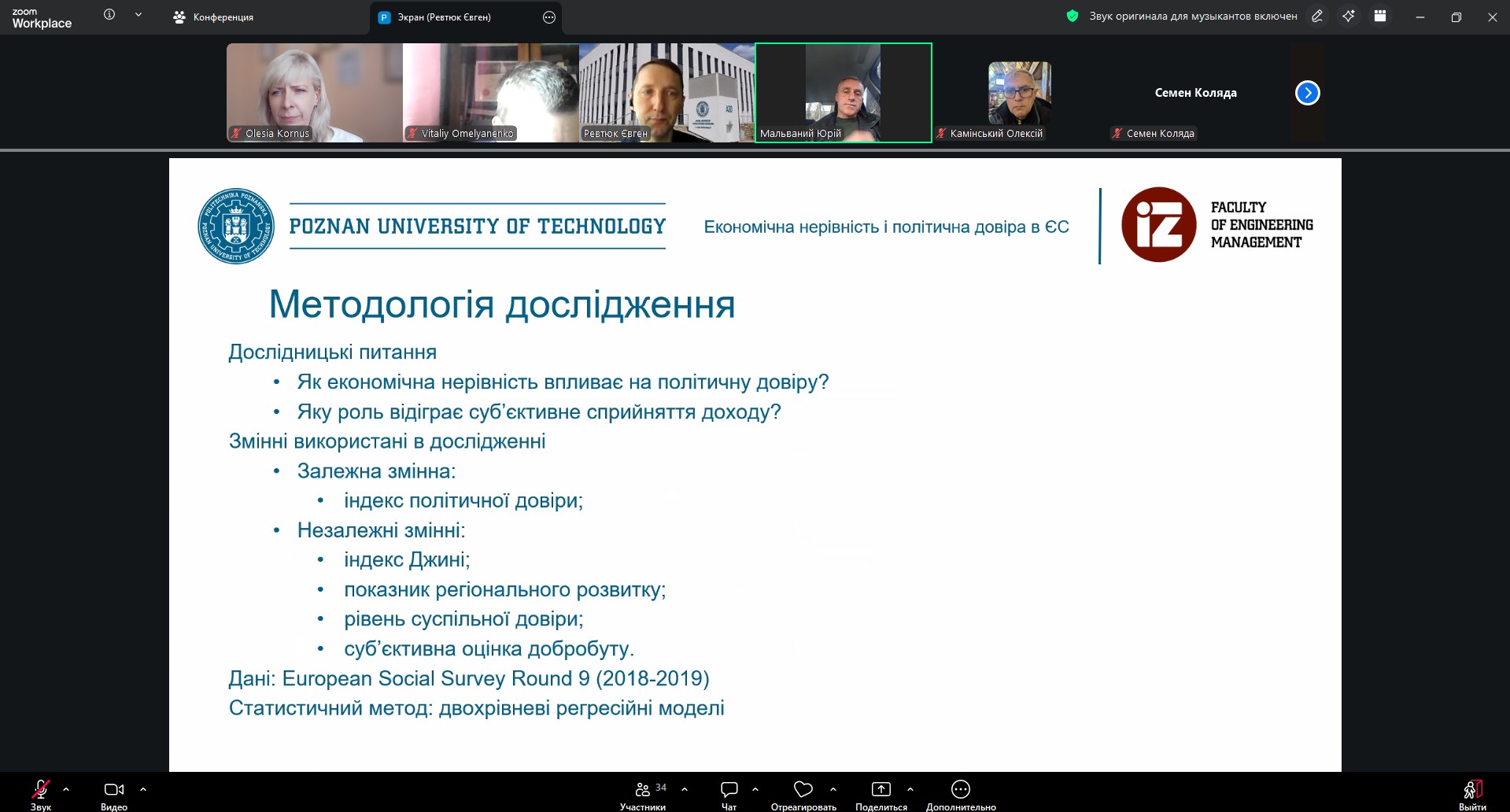Select the Экран (Ревтюк Євген) tab
Image resolution: width=1510 pixels, height=812 pixels.
[444, 17]
